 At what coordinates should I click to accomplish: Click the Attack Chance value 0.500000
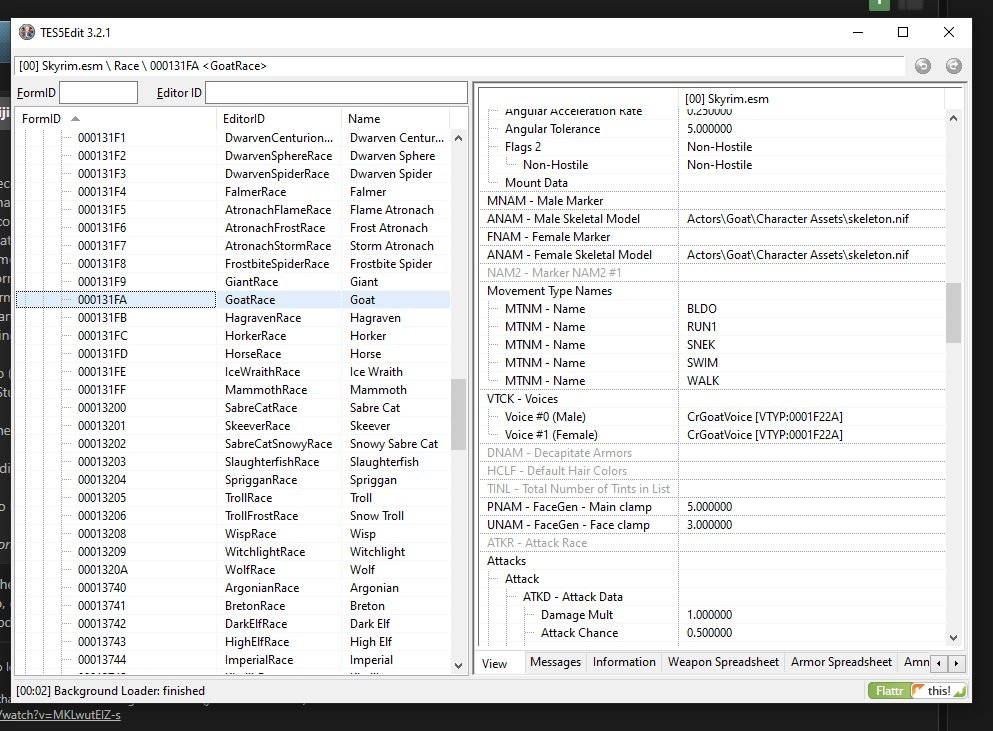pos(709,633)
